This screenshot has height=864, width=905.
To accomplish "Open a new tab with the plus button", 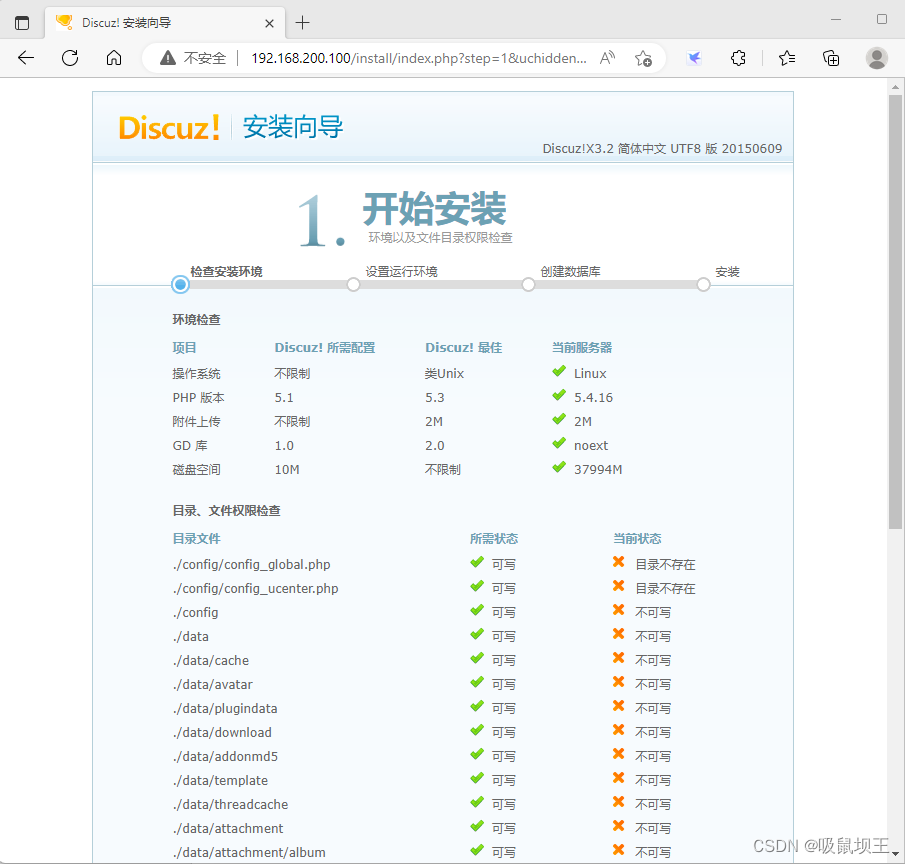I will 303,22.
